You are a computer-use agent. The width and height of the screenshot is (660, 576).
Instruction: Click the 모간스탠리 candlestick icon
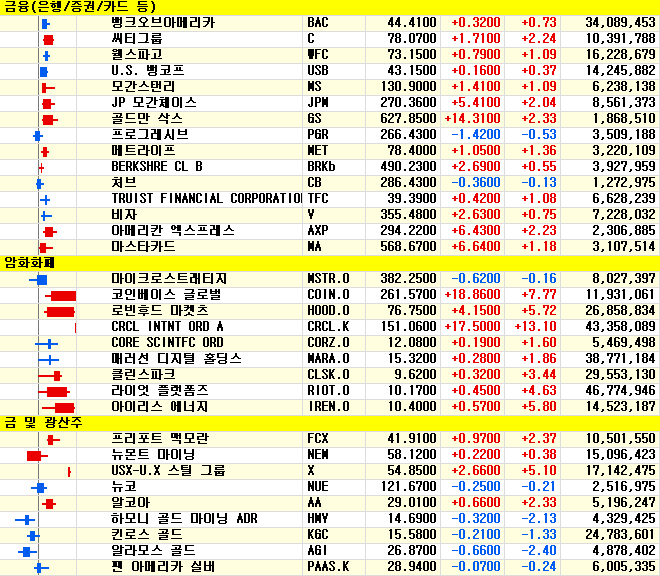[48, 88]
